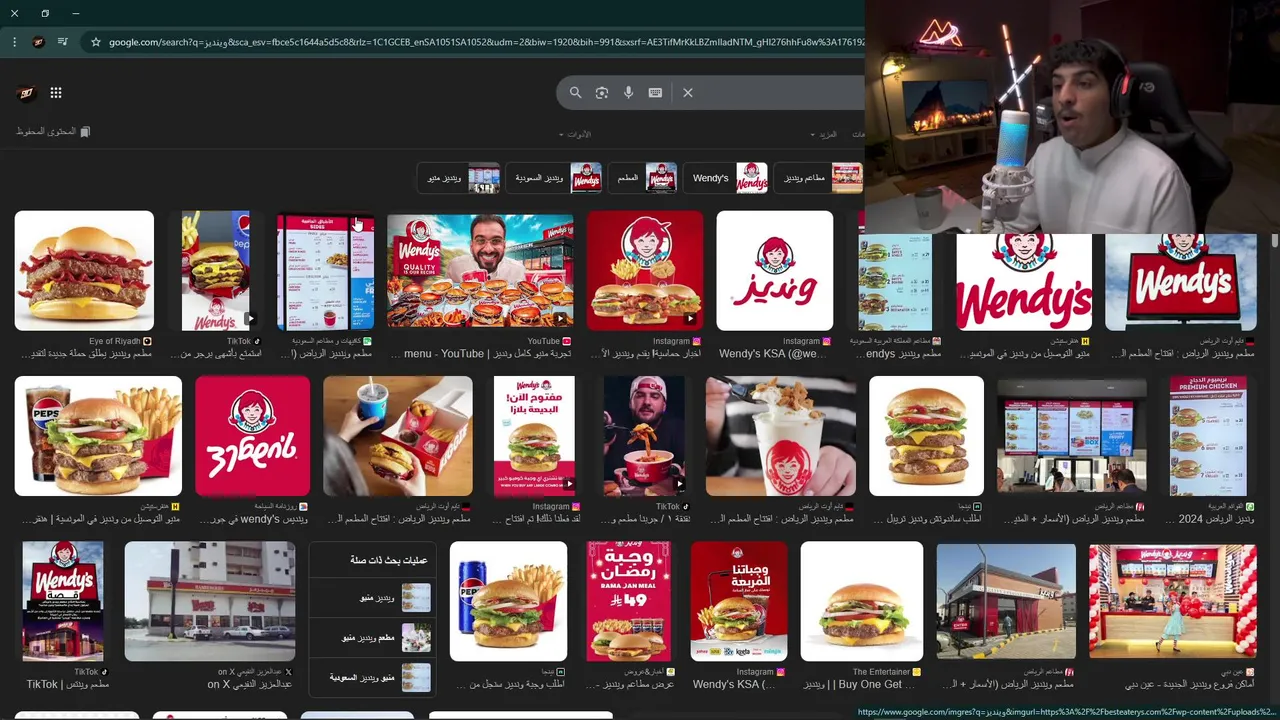Image resolution: width=1280 pixels, height=720 pixels.
Task: Open the مفتوح الآن Wendy's ad image
Action: point(534,436)
